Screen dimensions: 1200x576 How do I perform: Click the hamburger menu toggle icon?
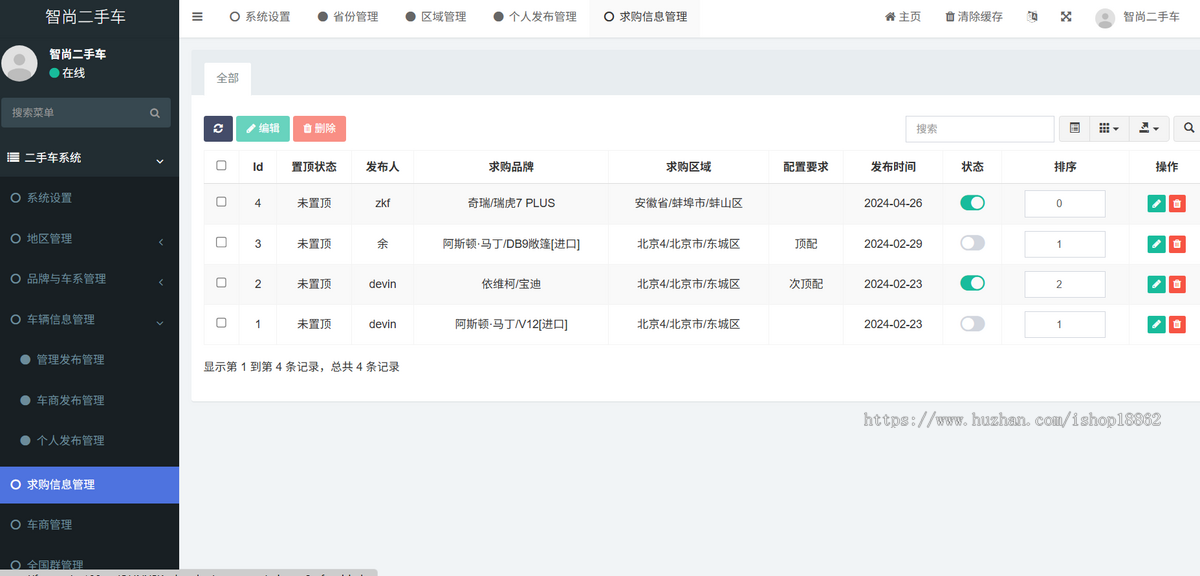click(197, 17)
